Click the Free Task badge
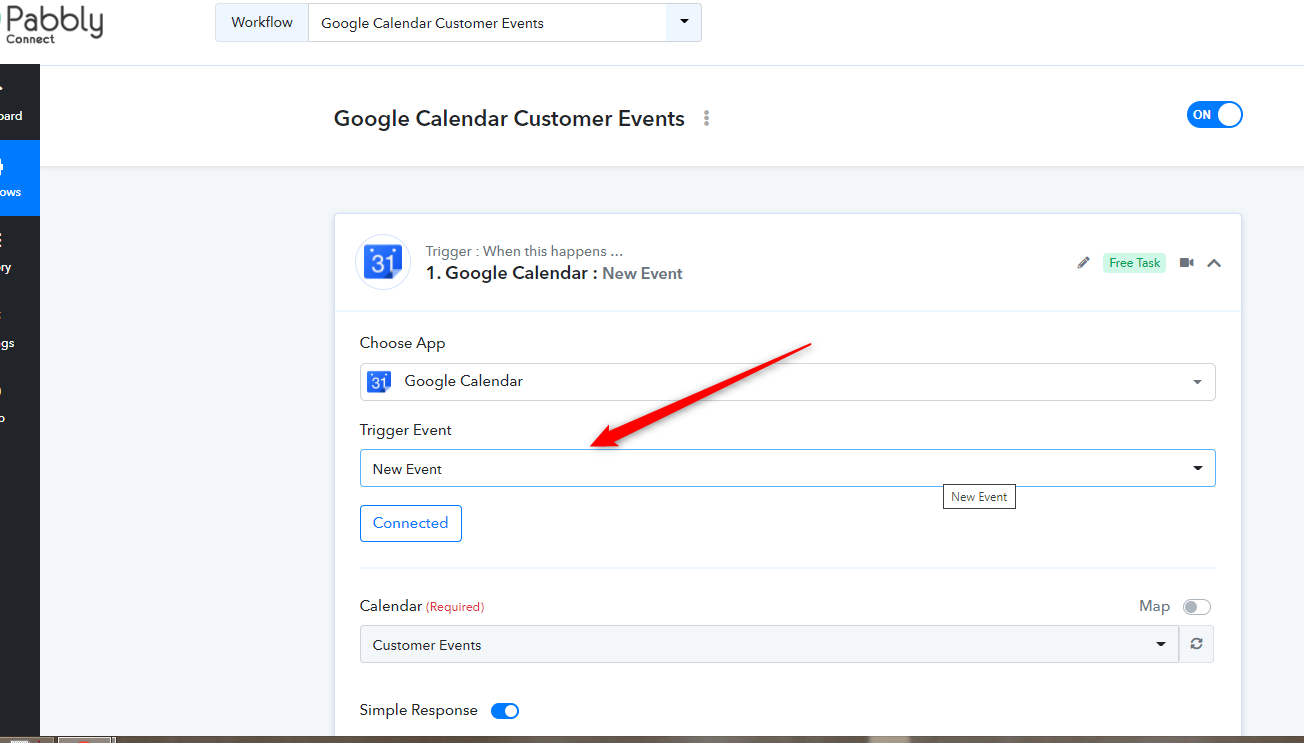The image size is (1304, 743). (1135, 263)
